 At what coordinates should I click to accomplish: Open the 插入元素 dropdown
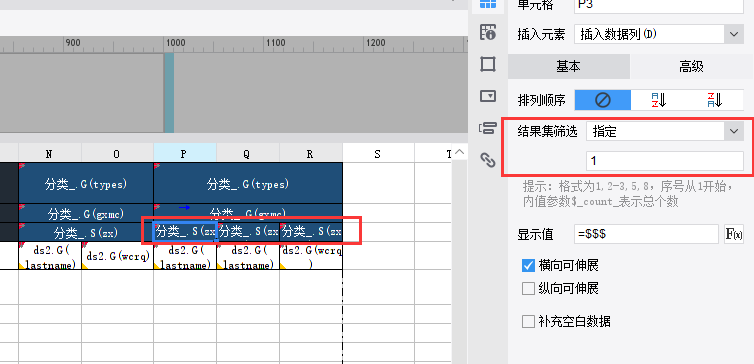pyautogui.click(x=659, y=35)
